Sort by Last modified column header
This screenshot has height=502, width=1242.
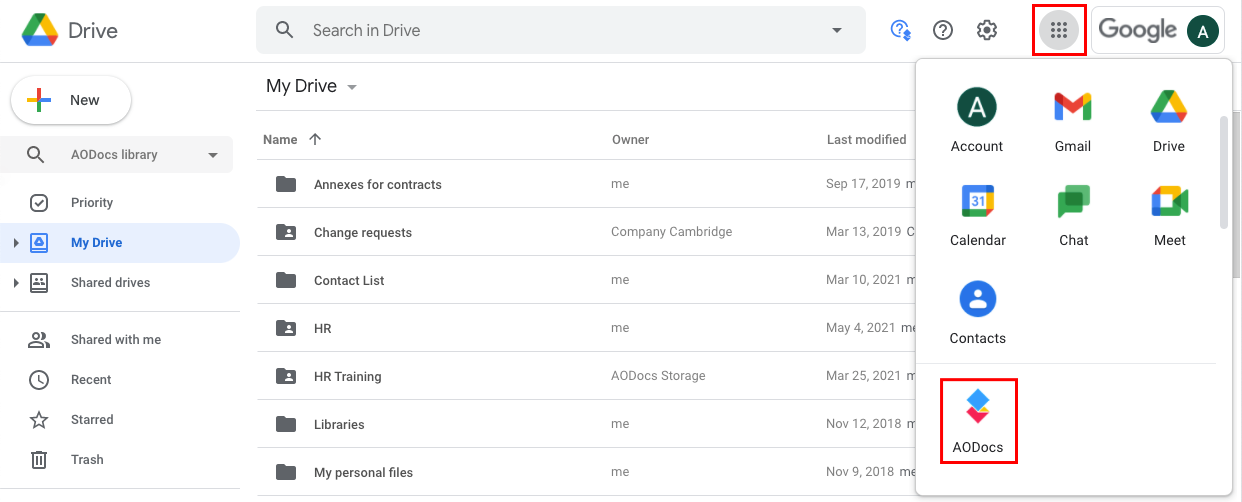point(866,140)
